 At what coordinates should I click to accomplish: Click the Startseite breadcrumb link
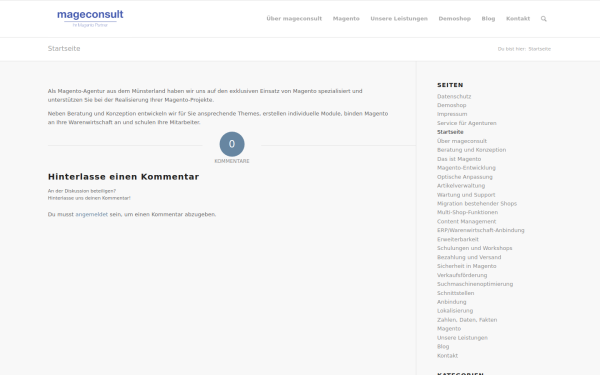tap(540, 49)
